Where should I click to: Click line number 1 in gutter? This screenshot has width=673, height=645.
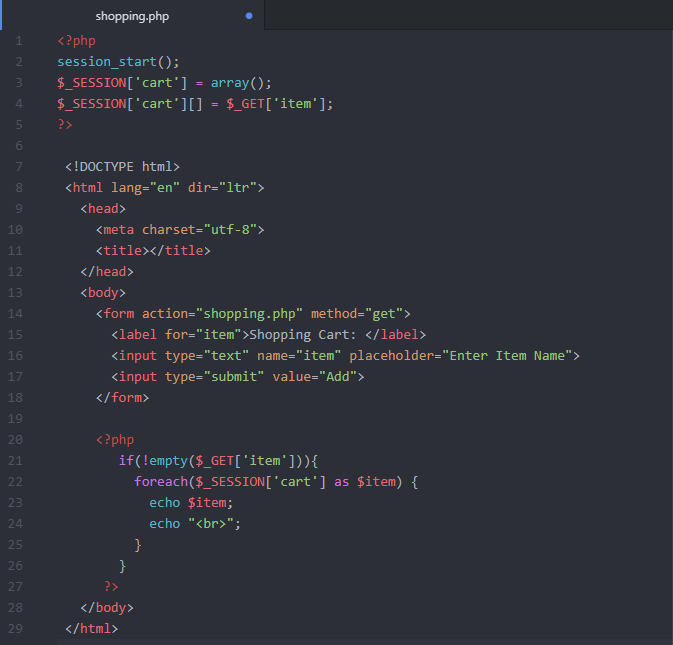(19, 41)
